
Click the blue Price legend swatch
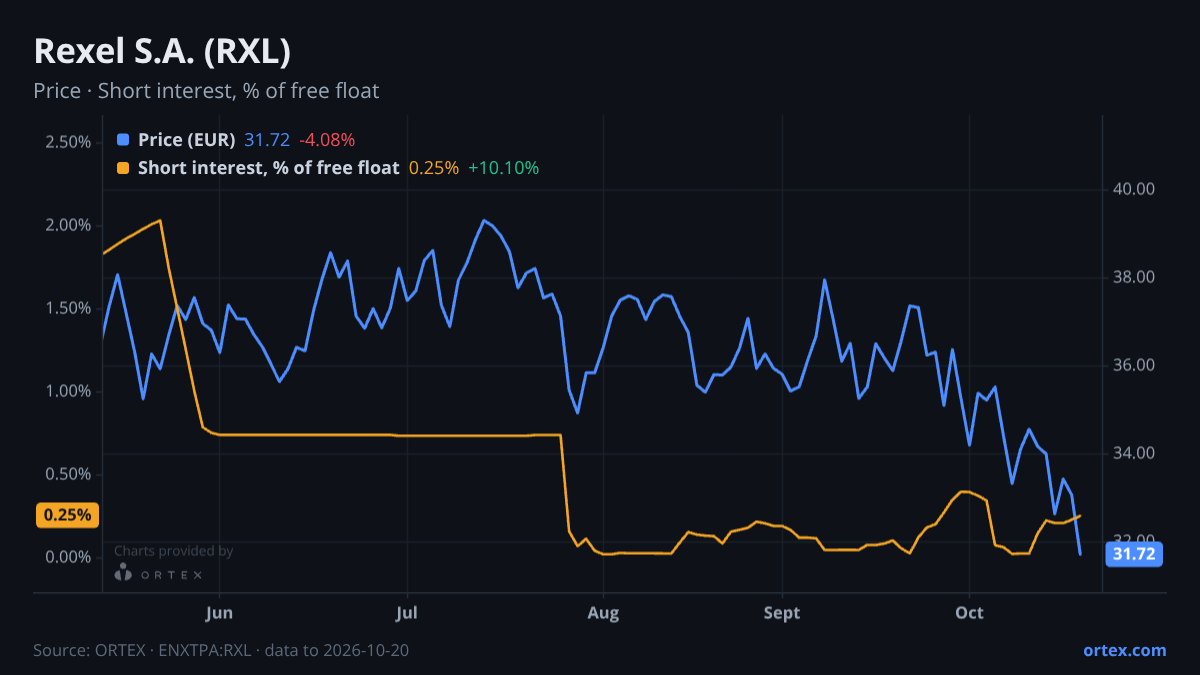tap(123, 140)
